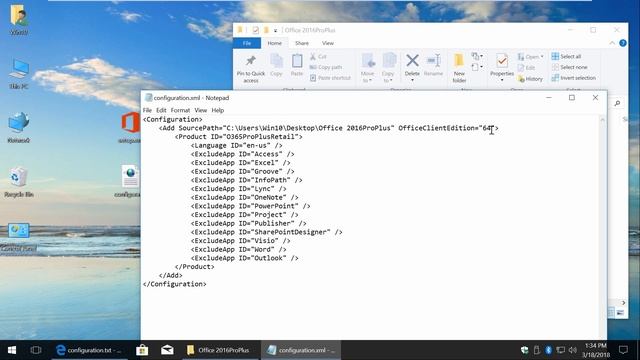
Task: Click Edit in Explorer ribbon Open group
Action: point(527,68)
